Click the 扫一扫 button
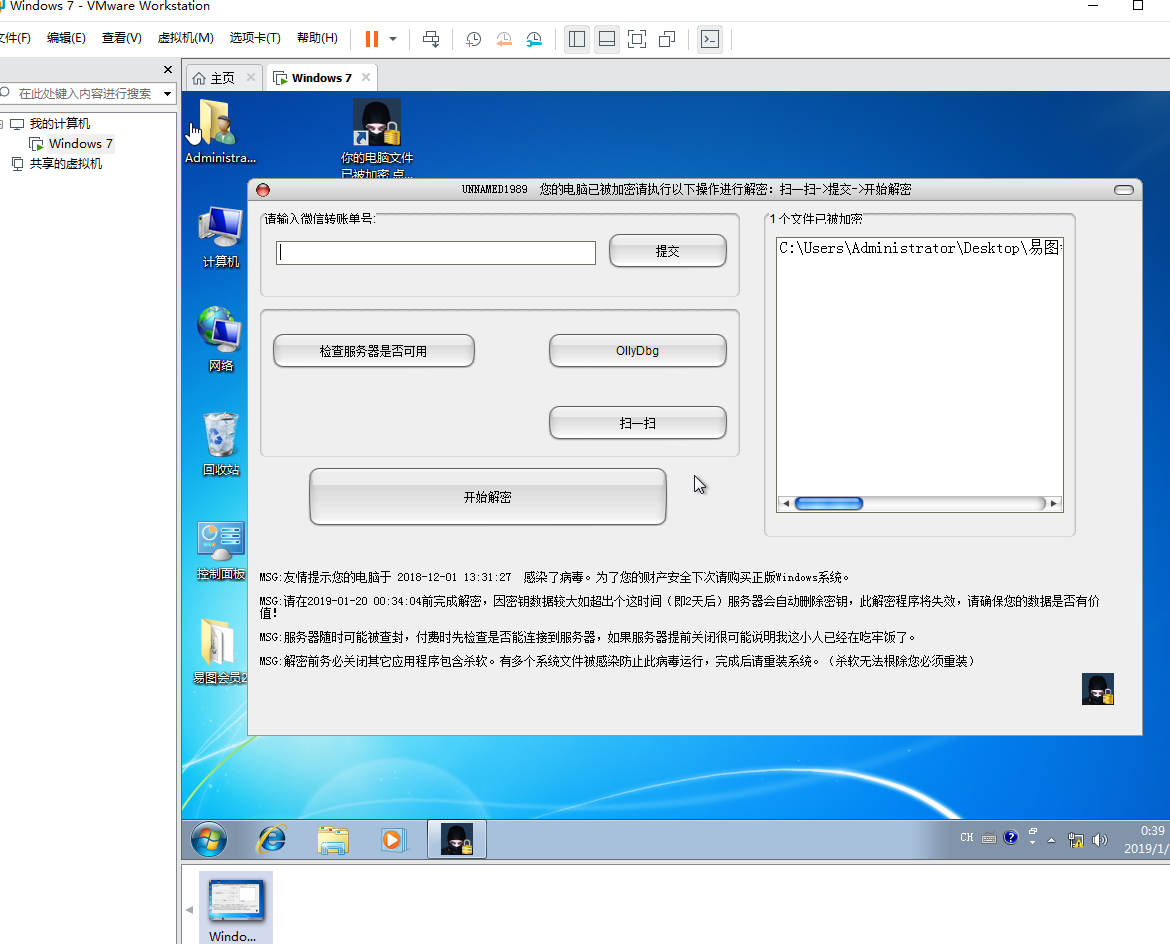 (x=638, y=423)
